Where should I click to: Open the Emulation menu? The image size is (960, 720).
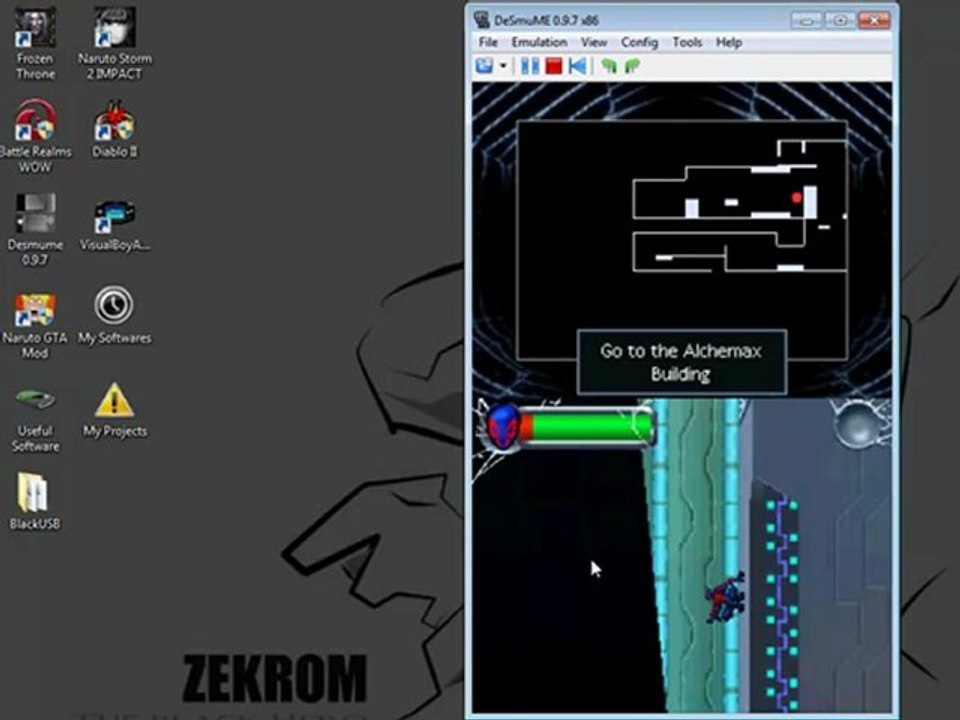coord(539,42)
